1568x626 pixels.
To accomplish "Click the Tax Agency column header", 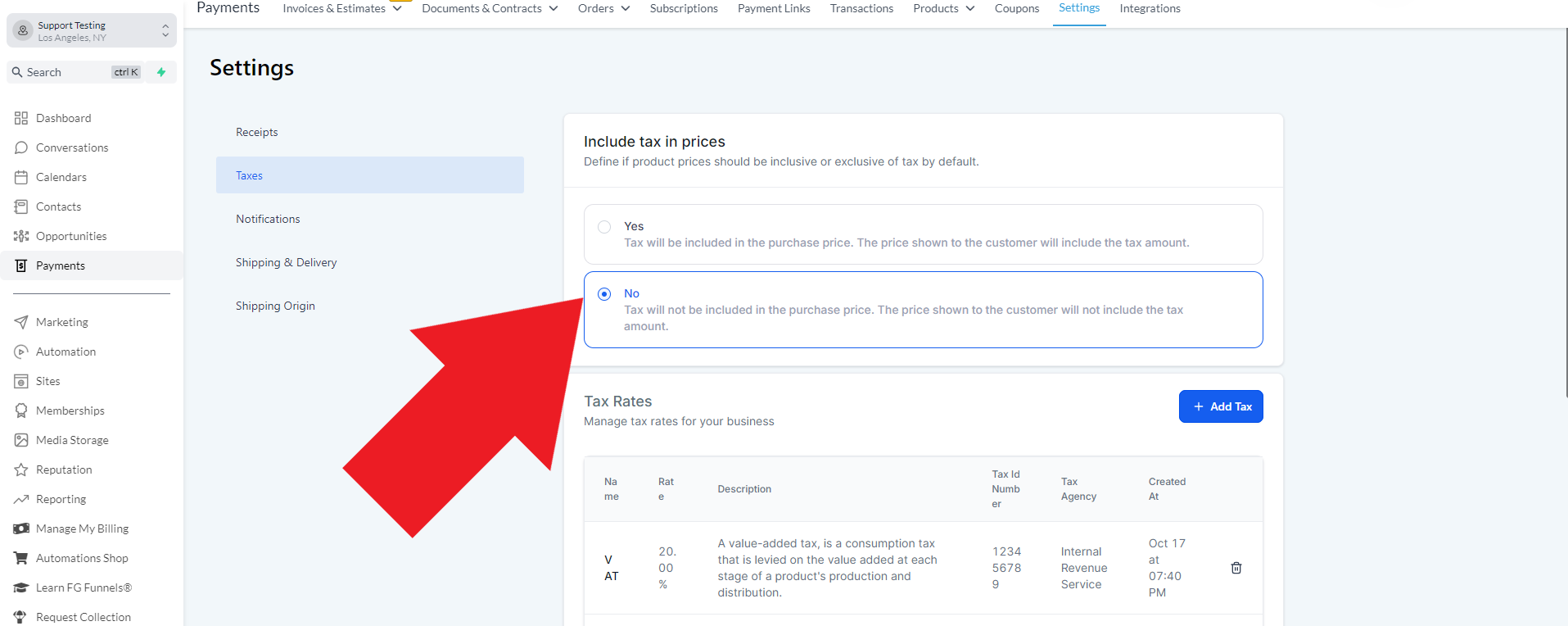I will click(1078, 489).
